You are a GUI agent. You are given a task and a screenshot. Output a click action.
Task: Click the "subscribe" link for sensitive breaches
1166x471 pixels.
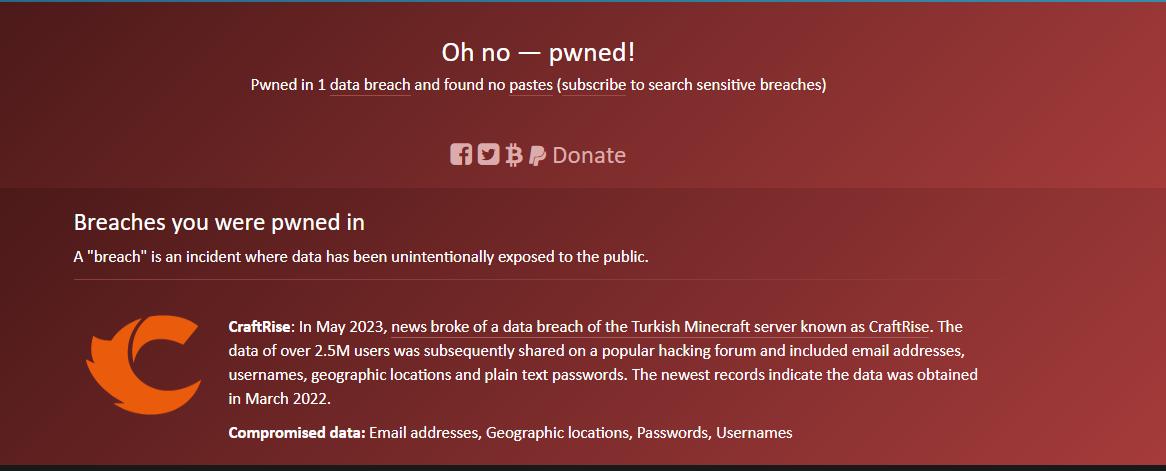pos(594,85)
